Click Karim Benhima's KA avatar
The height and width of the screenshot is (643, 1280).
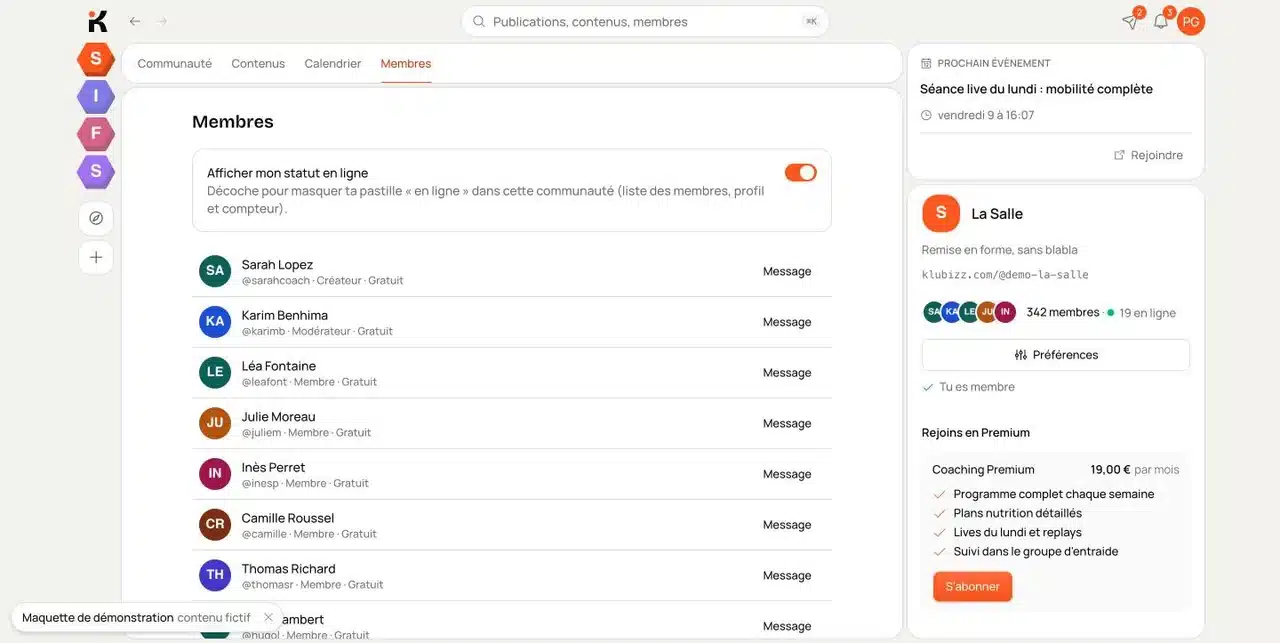click(215, 322)
